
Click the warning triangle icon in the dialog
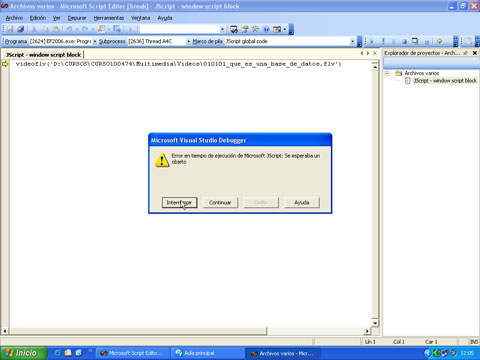[162, 160]
